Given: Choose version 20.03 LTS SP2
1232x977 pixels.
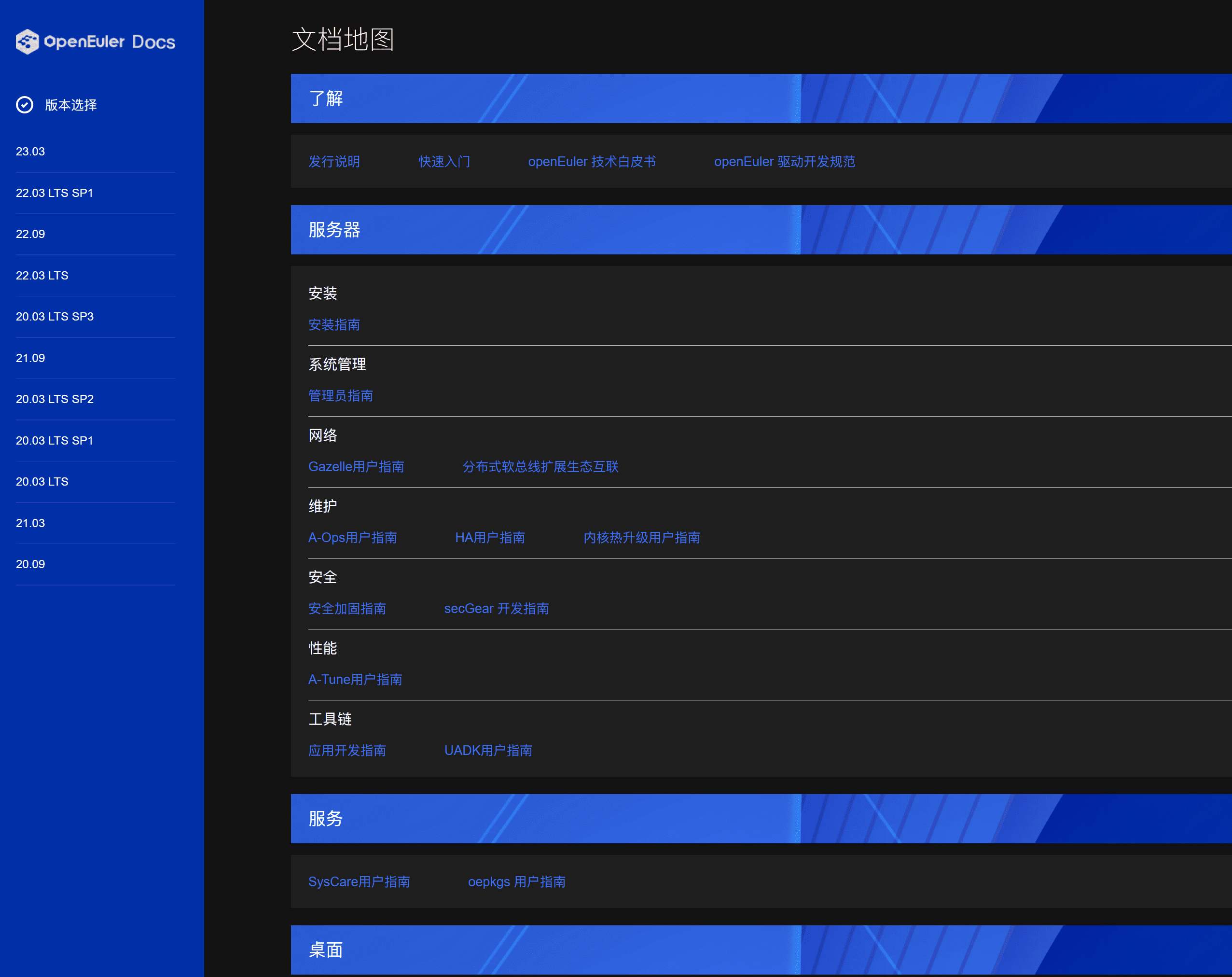Looking at the screenshot, I should click(x=54, y=399).
